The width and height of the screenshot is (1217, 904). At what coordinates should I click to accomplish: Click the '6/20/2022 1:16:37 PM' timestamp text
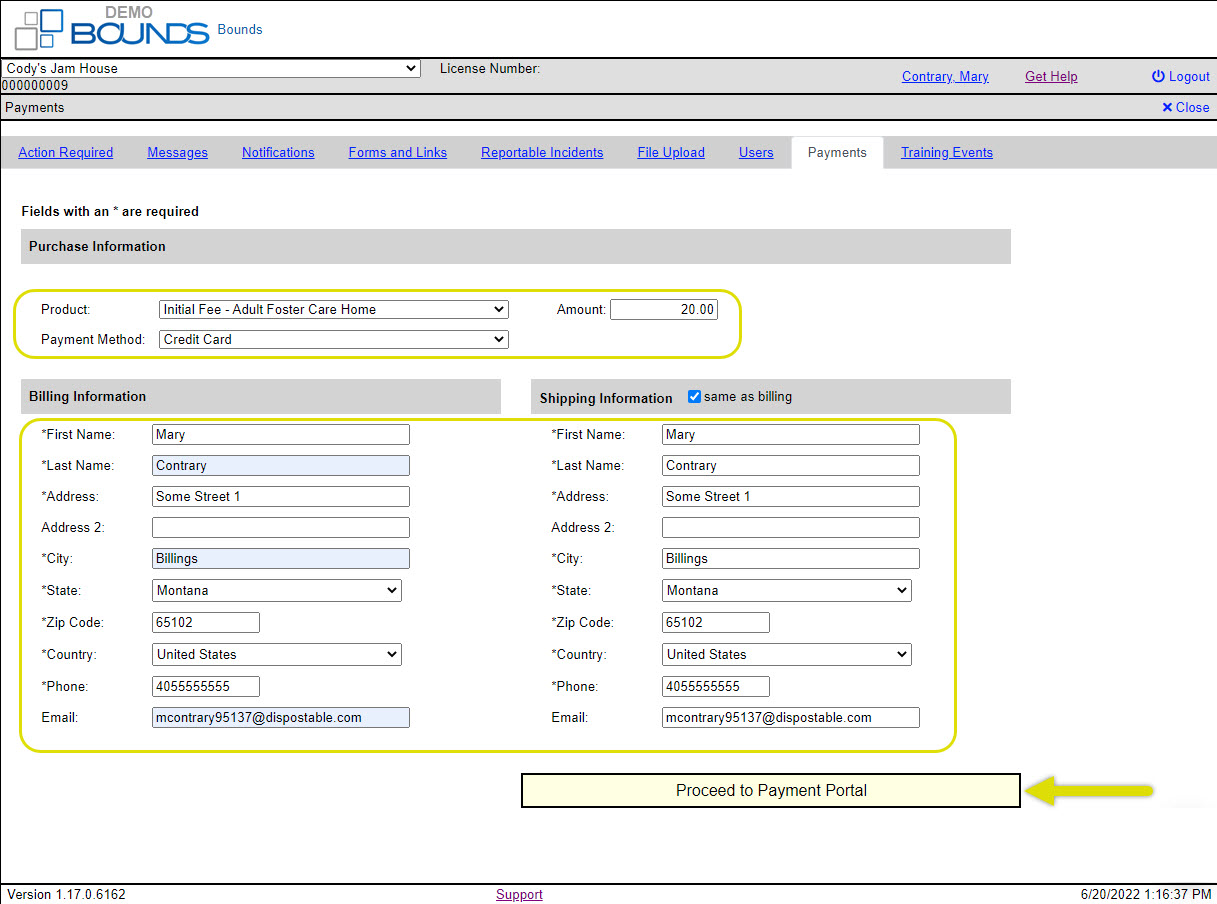pos(1147,894)
